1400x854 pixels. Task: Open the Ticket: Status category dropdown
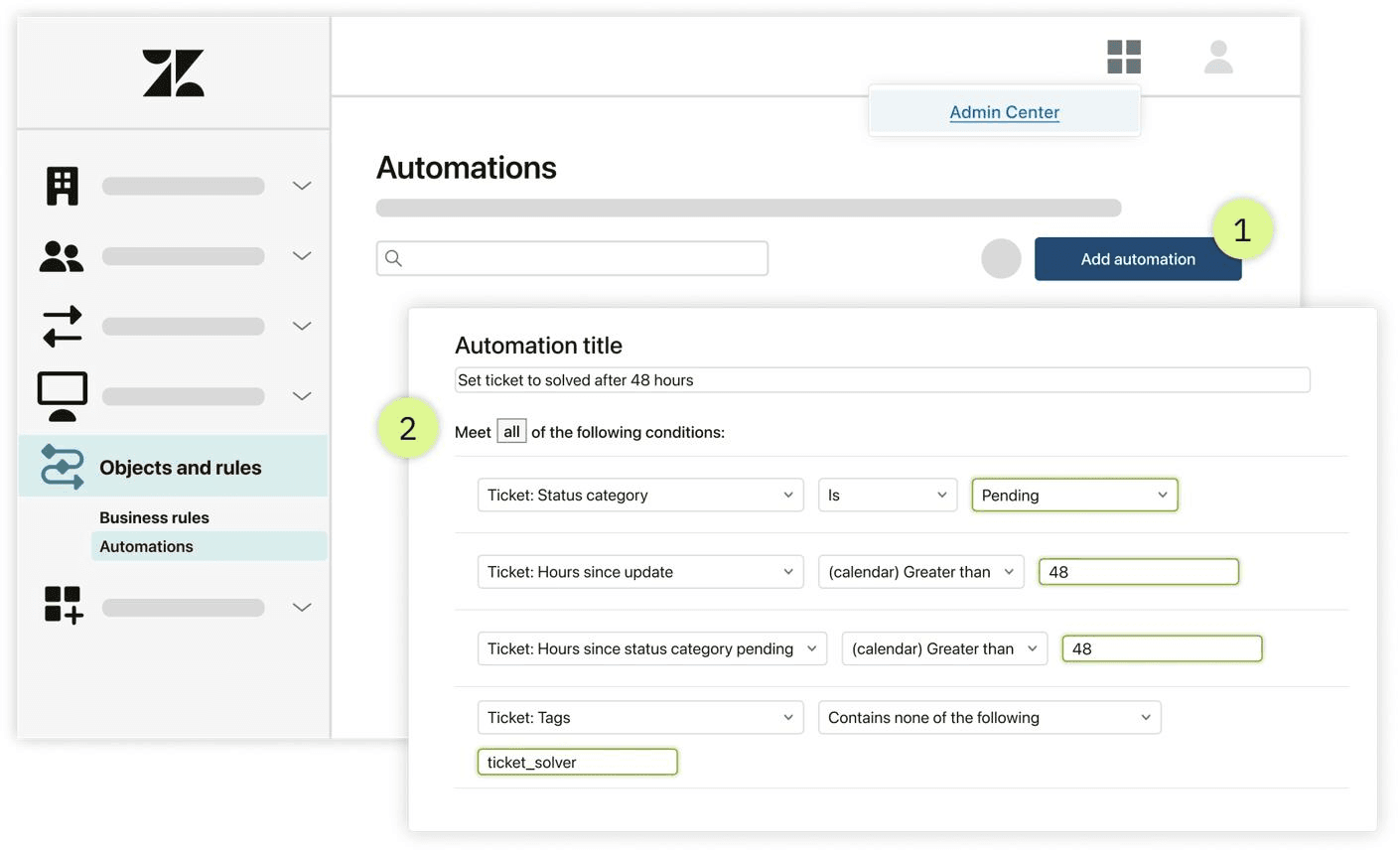[640, 495]
